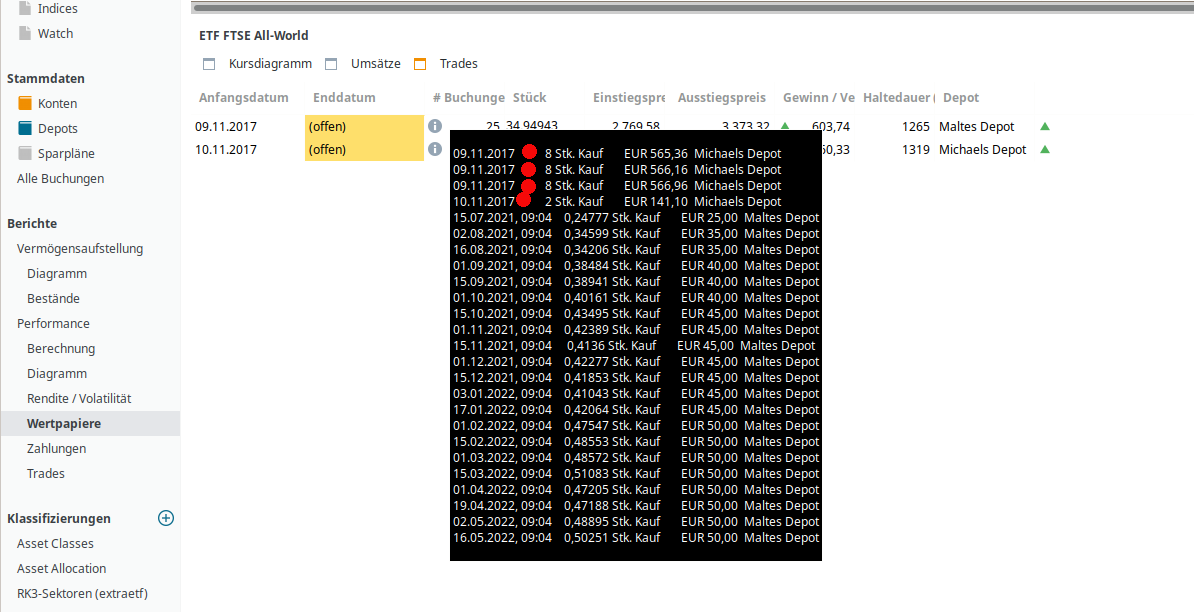Sort by Gewinn / Verlust column
Screen dimensions: 1194x612
pos(819,97)
